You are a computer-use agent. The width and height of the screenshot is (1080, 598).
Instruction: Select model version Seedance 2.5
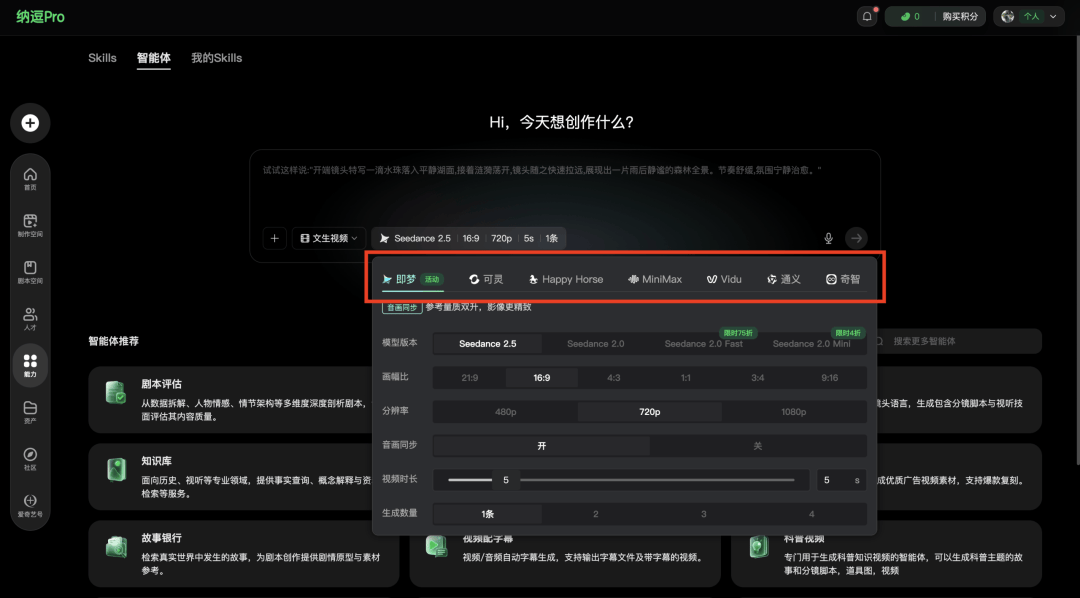point(488,344)
